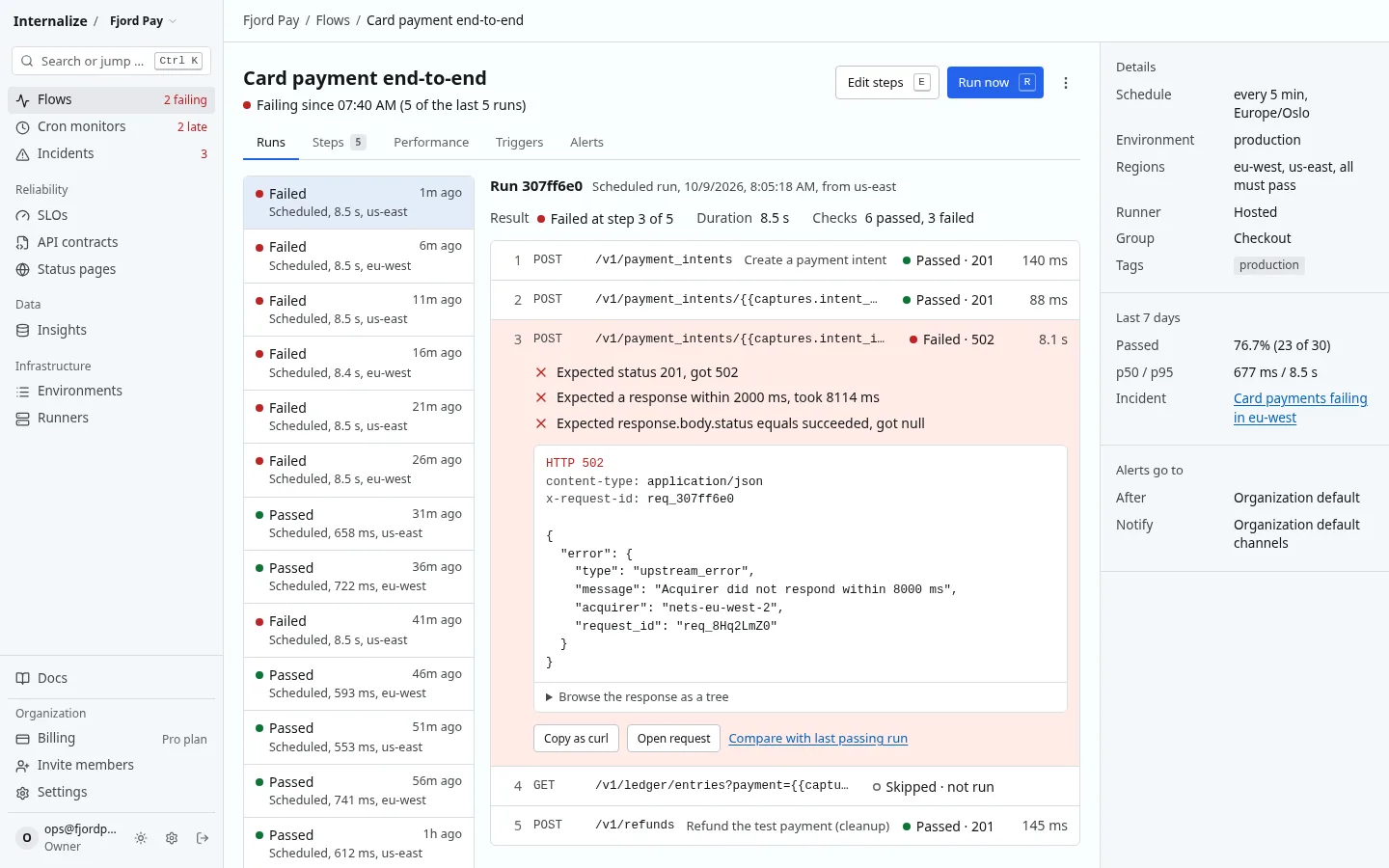The width and height of the screenshot is (1389, 868).
Task: Click the production tag chip
Action: point(1269,265)
